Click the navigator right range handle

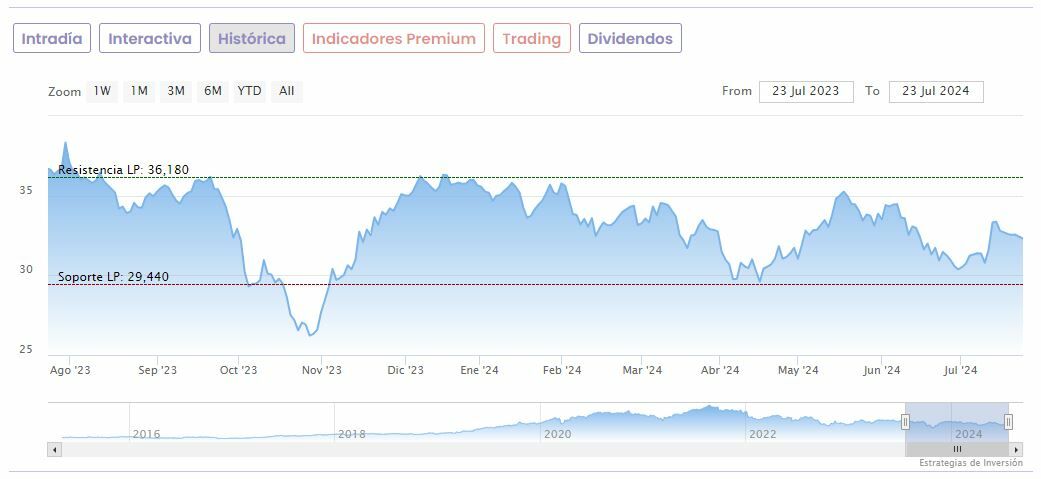coord(1008,422)
